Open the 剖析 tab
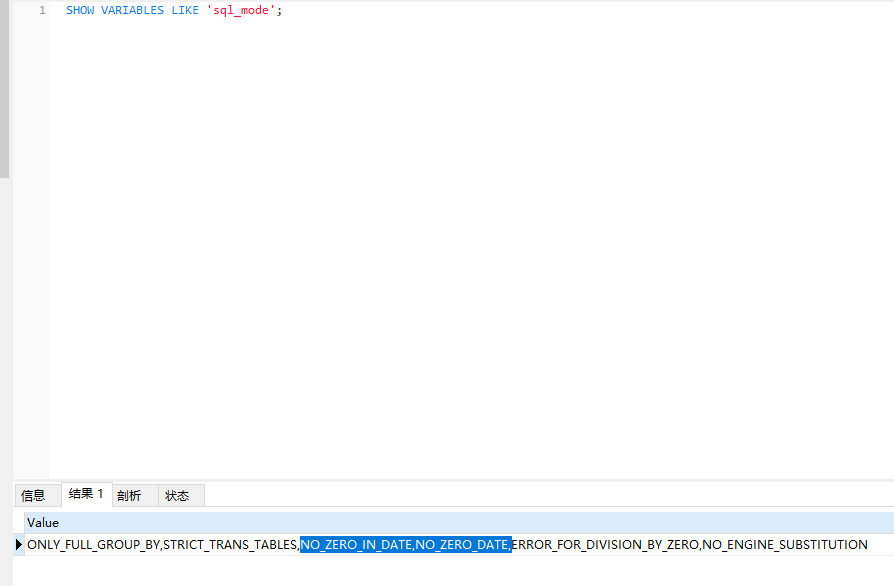 pos(135,495)
